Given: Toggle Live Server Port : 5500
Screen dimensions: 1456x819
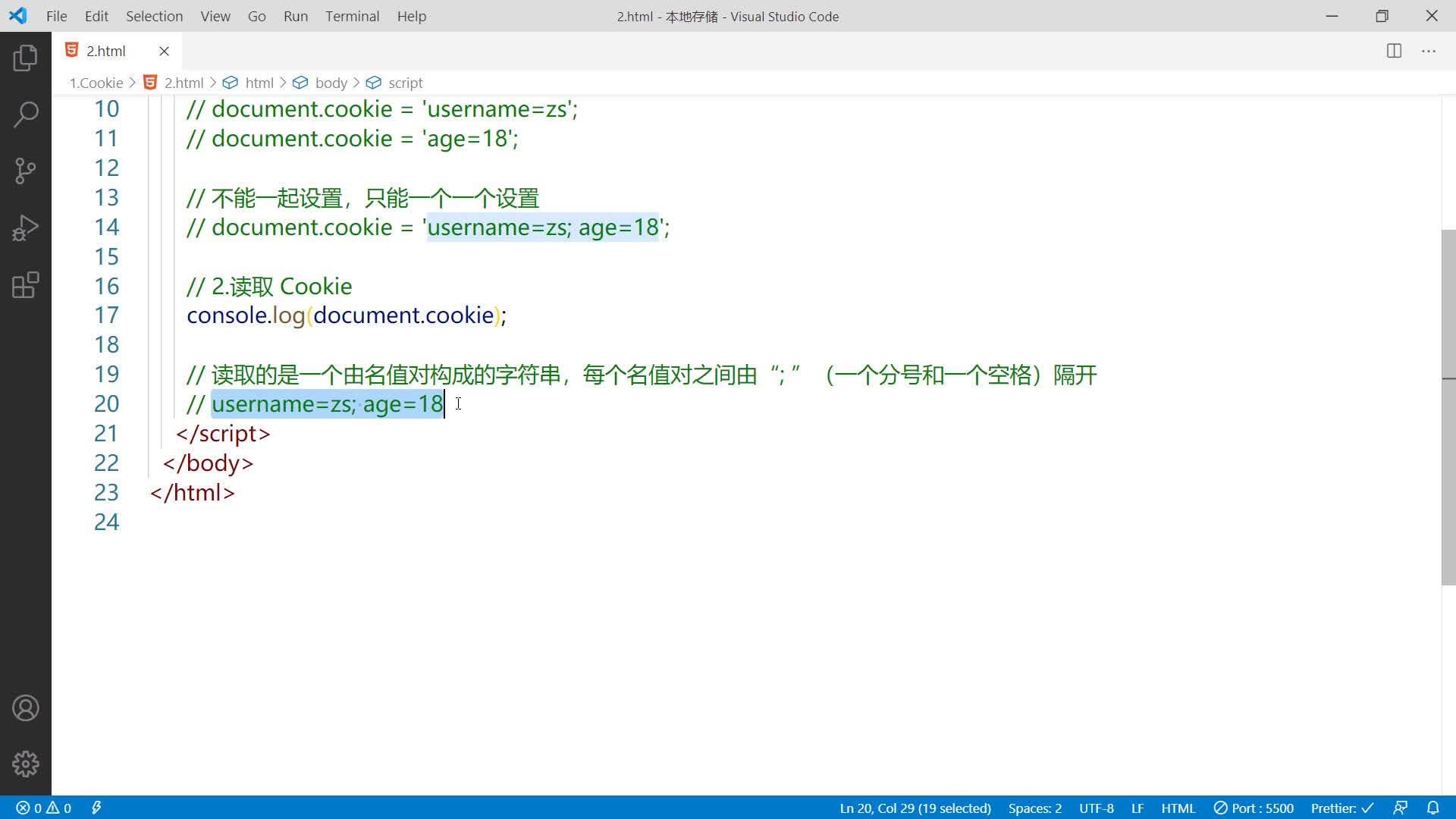Looking at the screenshot, I should pyautogui.click(x=1254, y=808).
